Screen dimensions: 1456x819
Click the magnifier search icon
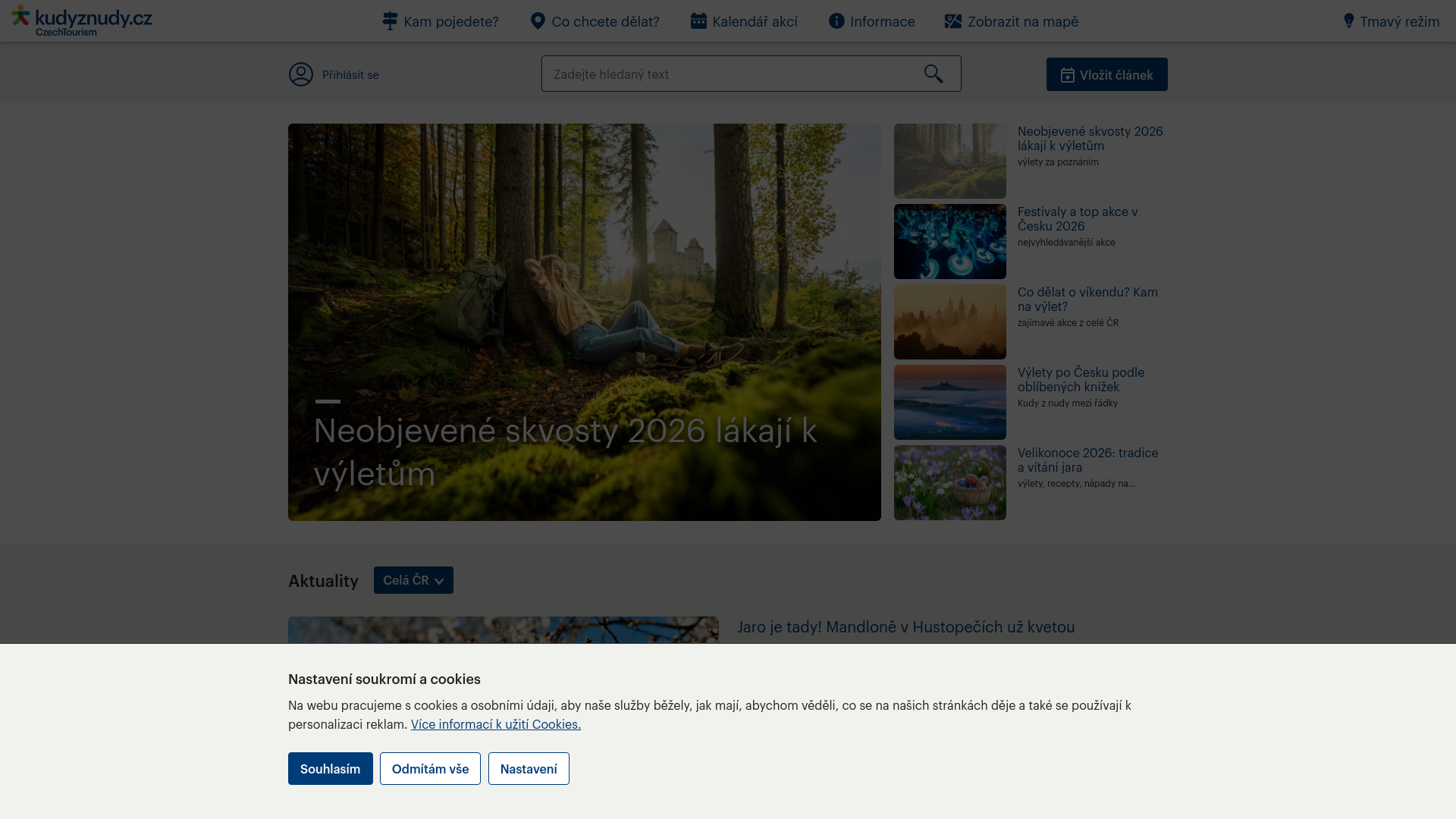pos(934,74)
